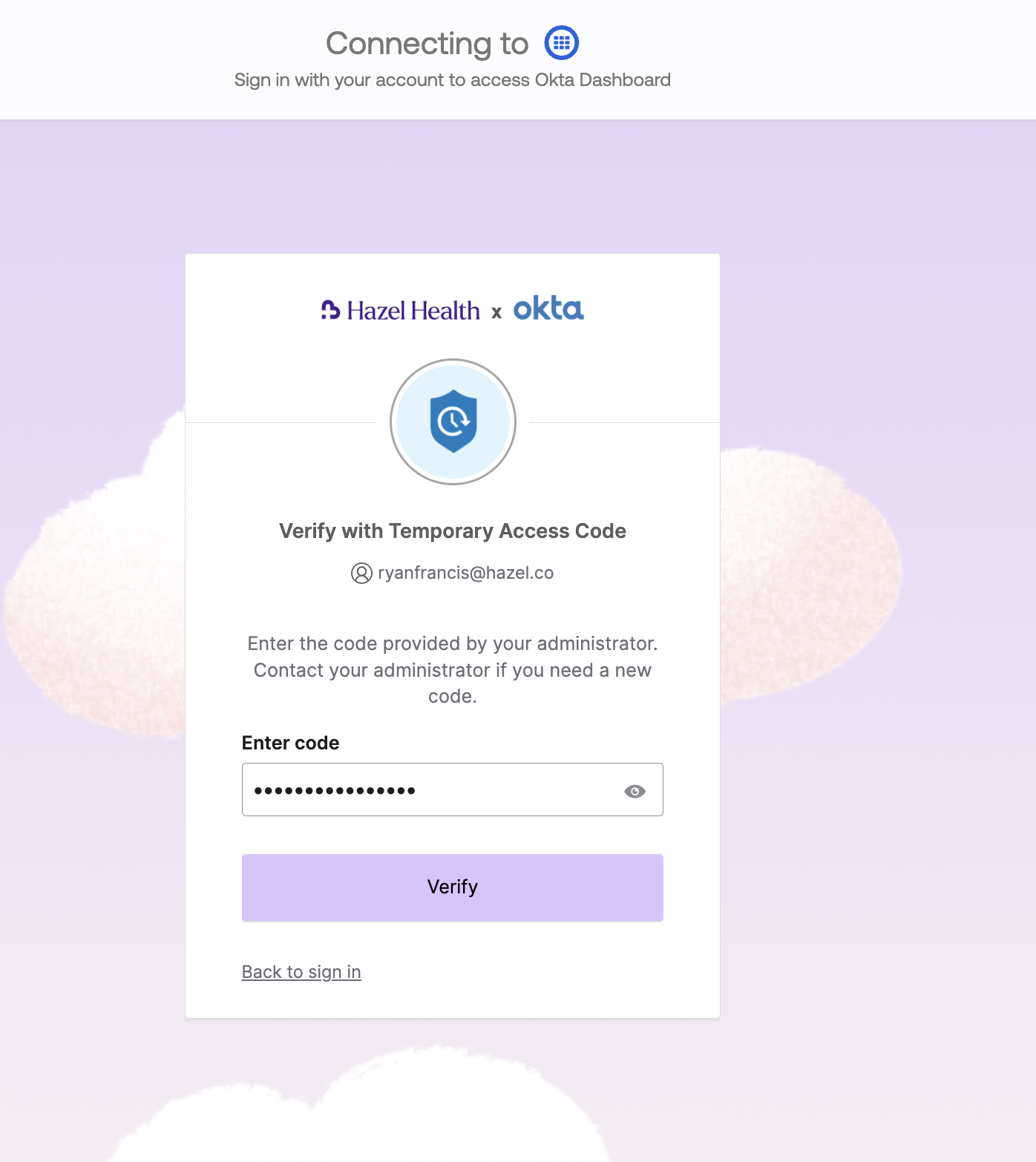Screen dimensions: 1036x1162
Task: Click the okta brand logo
Action: (x=548, y=308)
